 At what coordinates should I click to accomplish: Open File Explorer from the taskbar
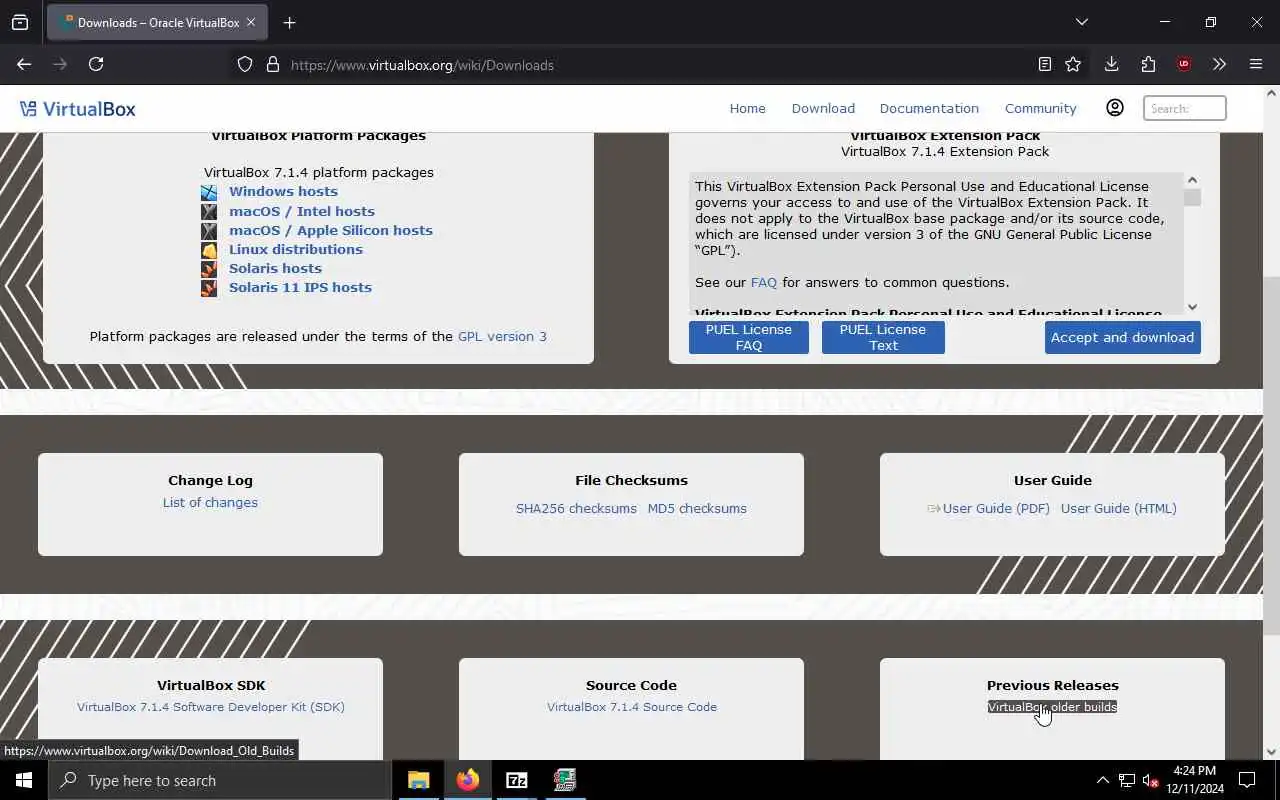point(418,780)
